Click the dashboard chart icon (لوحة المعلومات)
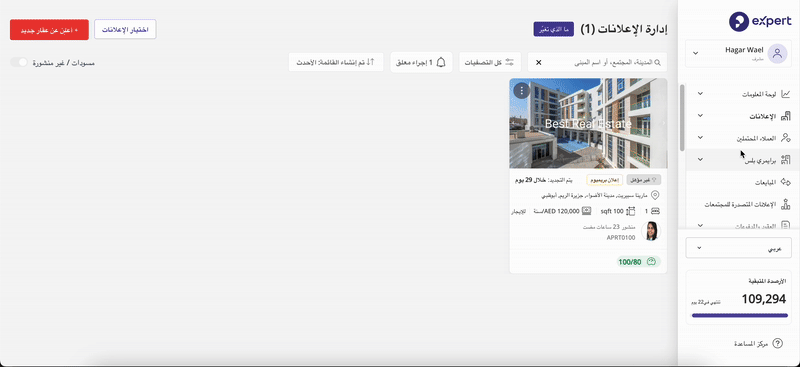The image size is (800, 367). point(786,94)
